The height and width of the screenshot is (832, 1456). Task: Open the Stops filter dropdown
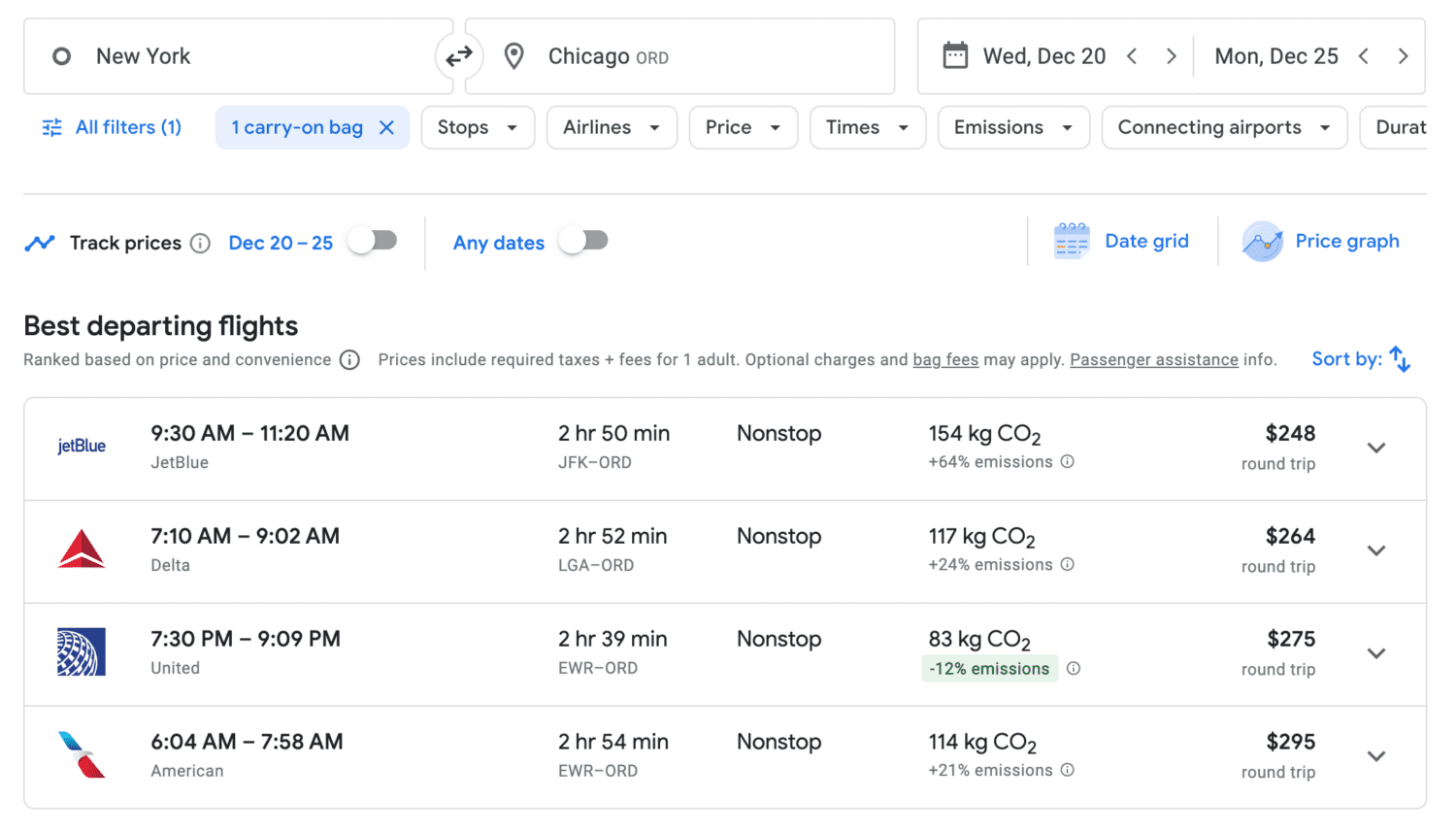pos(478,127)
